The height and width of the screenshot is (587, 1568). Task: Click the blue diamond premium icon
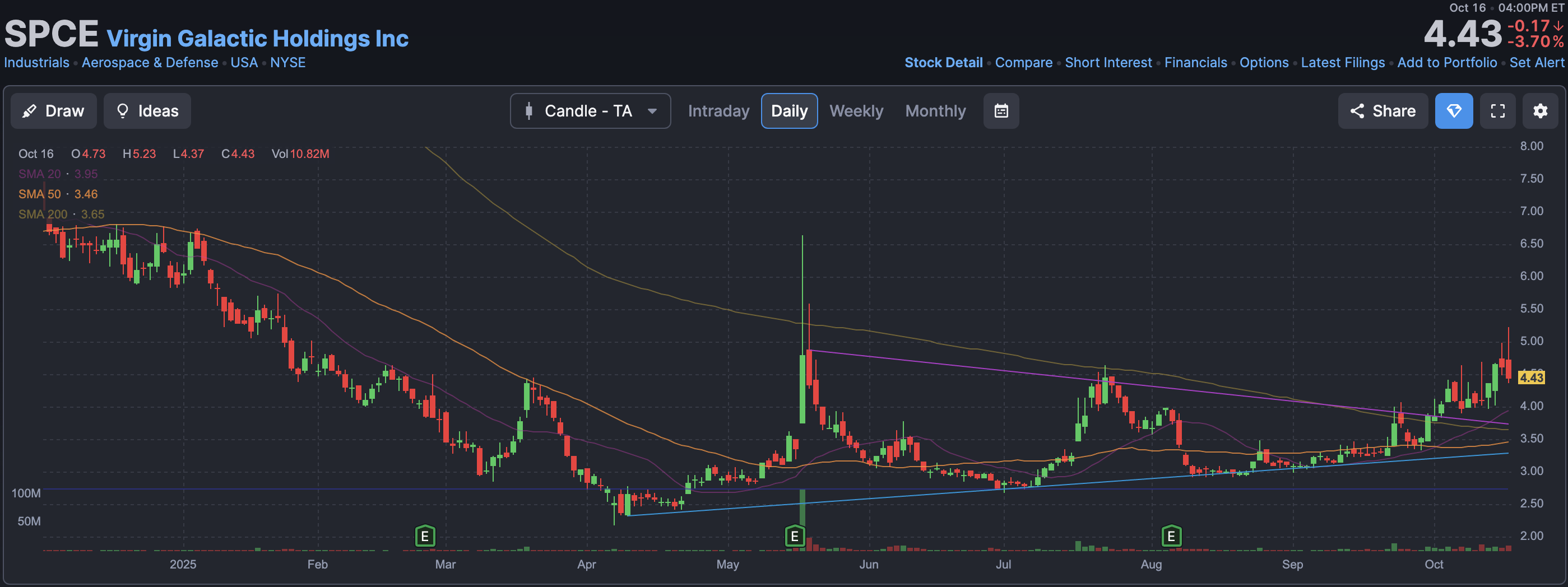coord(1454,111)
